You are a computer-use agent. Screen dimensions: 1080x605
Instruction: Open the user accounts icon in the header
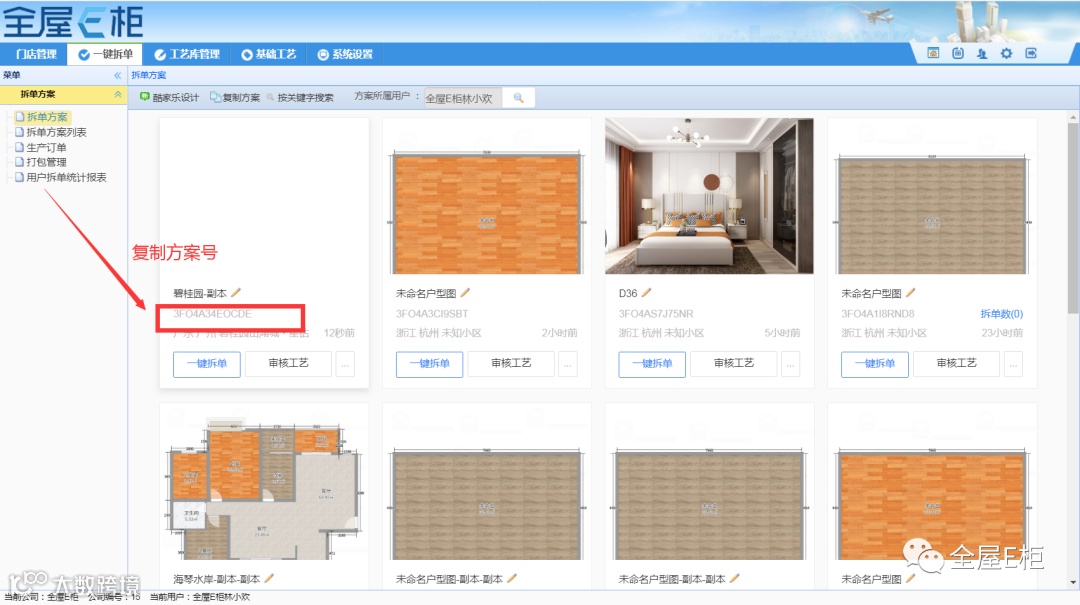[x=982, y=53]
